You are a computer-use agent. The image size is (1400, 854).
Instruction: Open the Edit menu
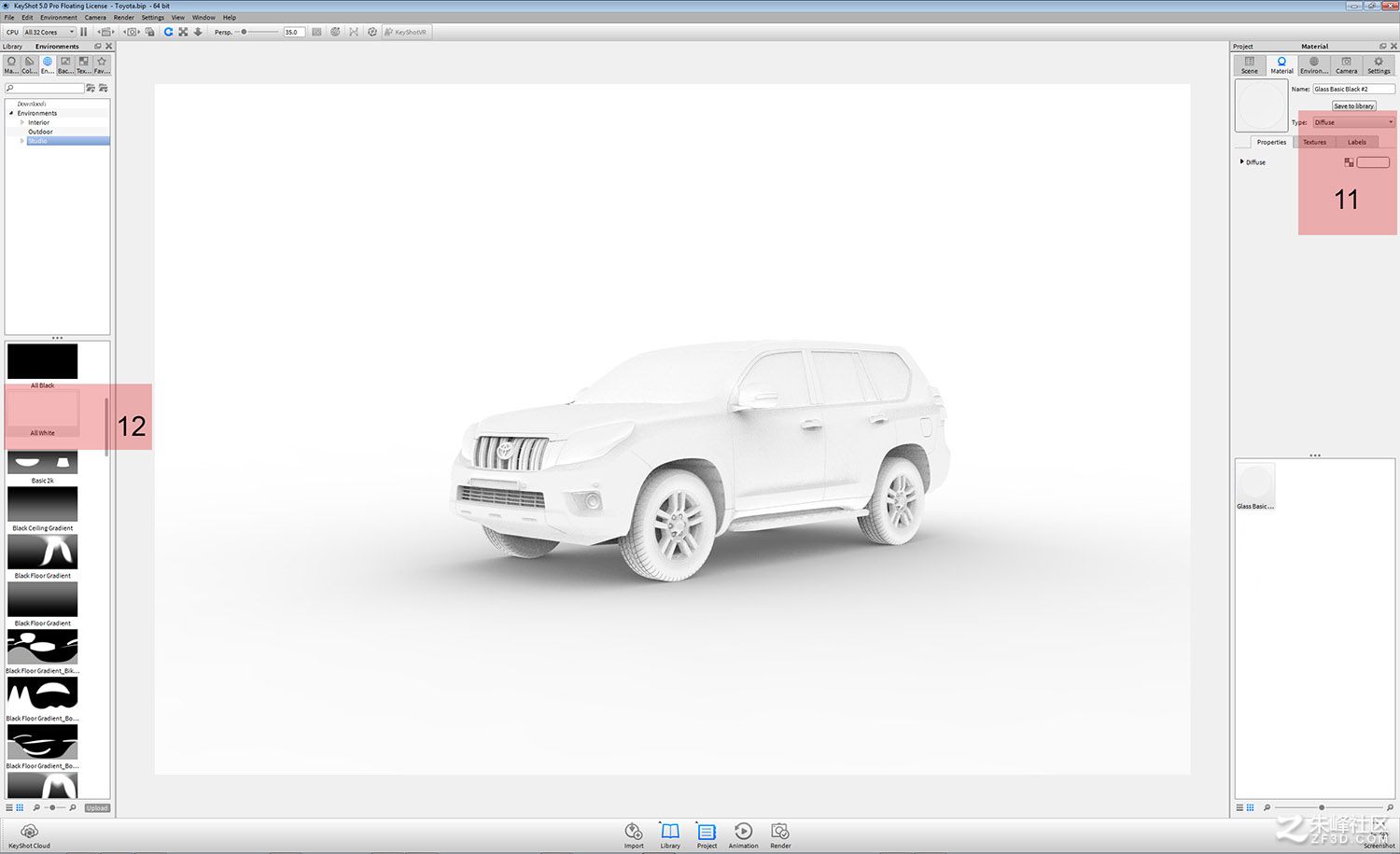27,17
